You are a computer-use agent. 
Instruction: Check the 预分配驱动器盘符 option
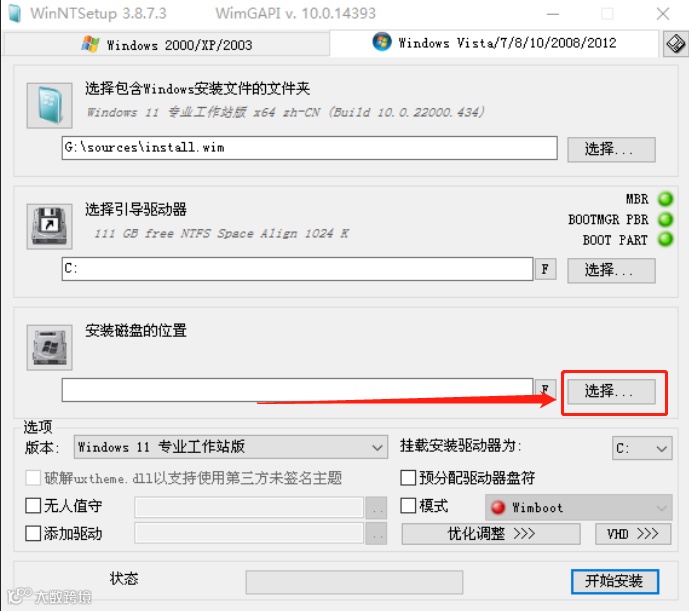point(408,477)
